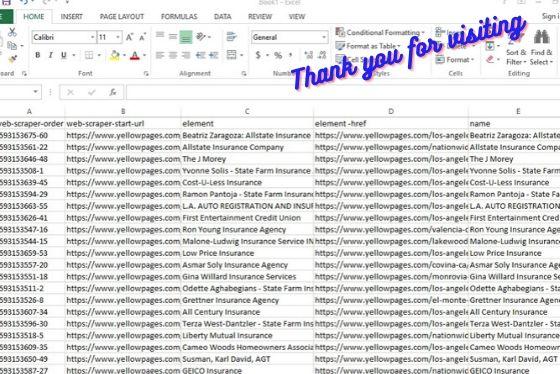This screenshot has width=560, height=374.
Task: Click the Wrap Text icon
Action: [231, 36]
